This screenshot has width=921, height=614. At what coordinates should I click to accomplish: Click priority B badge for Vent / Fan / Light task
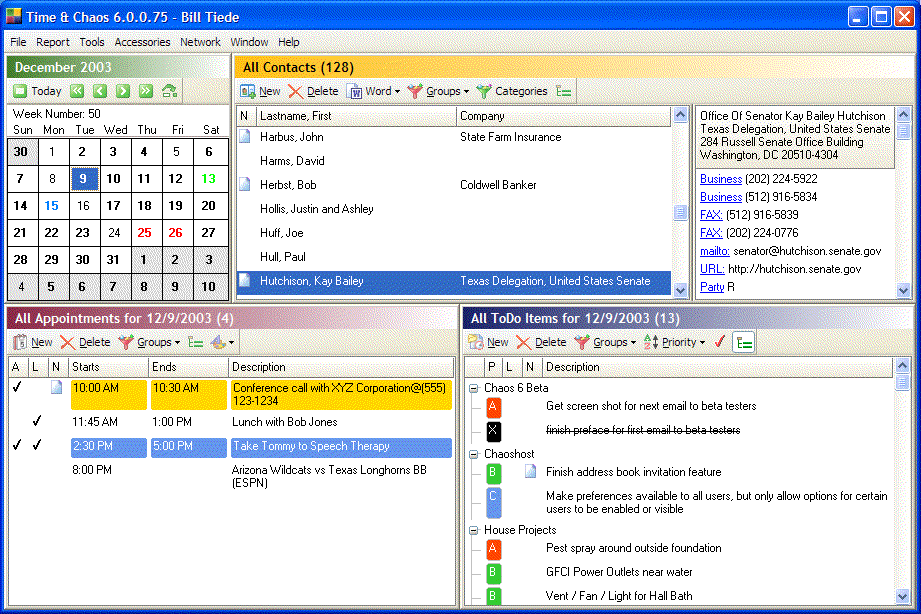(x=493, y=596)
